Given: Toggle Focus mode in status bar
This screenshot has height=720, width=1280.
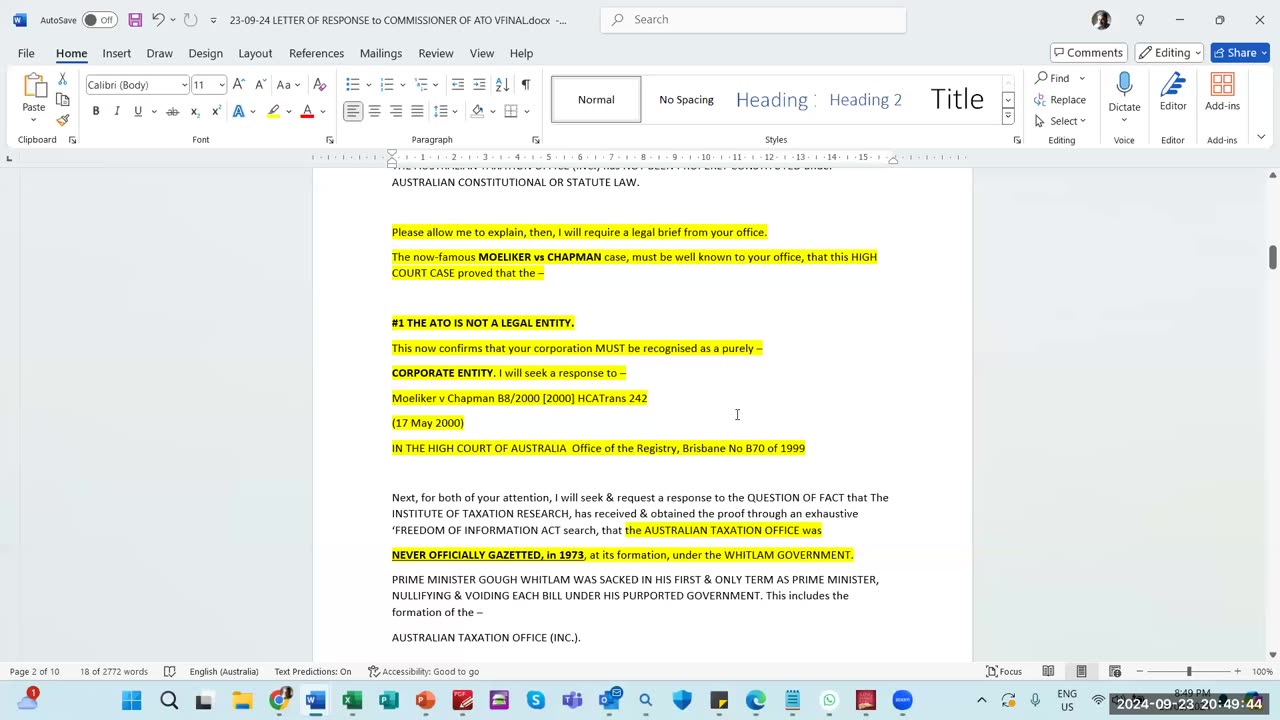Looking at the screenshot, I should pos(1004,671).
